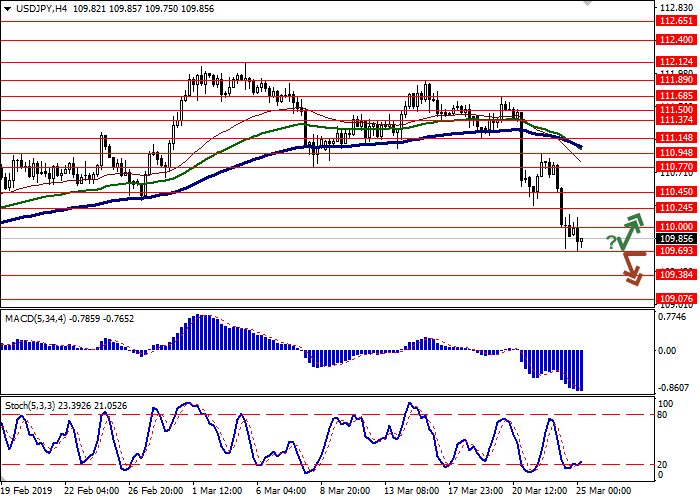The image size is (700, 500).
Task: Select the 111.148 price level label
Action: 676,137
